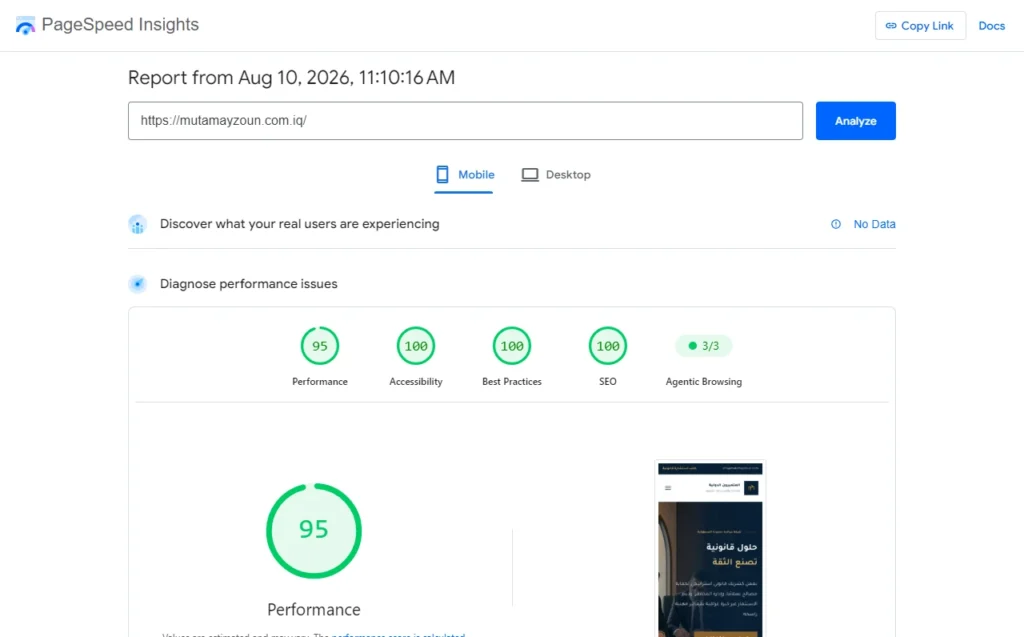Click the report date heading text

(291, 78)
